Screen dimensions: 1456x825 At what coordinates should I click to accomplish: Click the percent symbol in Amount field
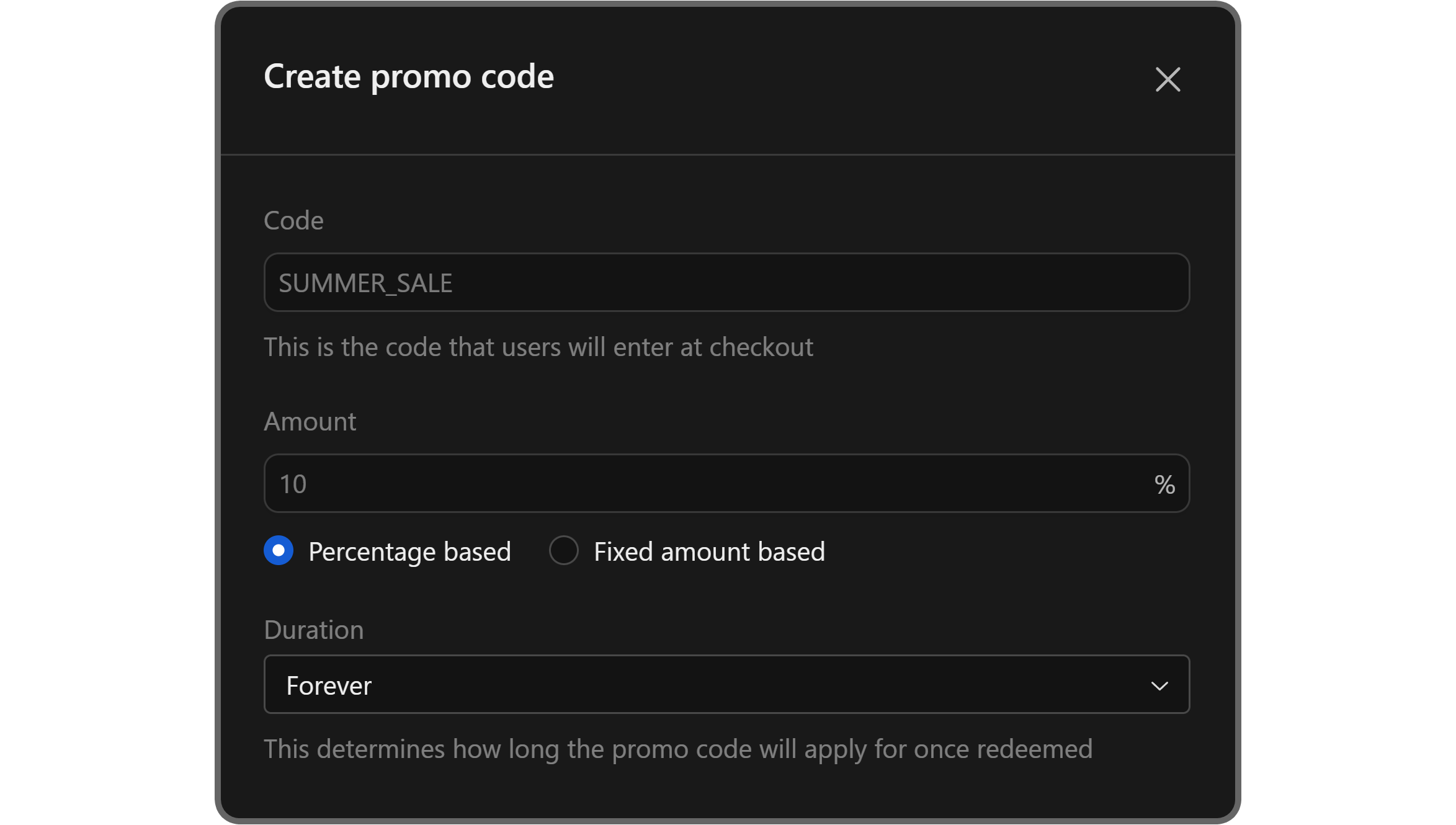1164,484
